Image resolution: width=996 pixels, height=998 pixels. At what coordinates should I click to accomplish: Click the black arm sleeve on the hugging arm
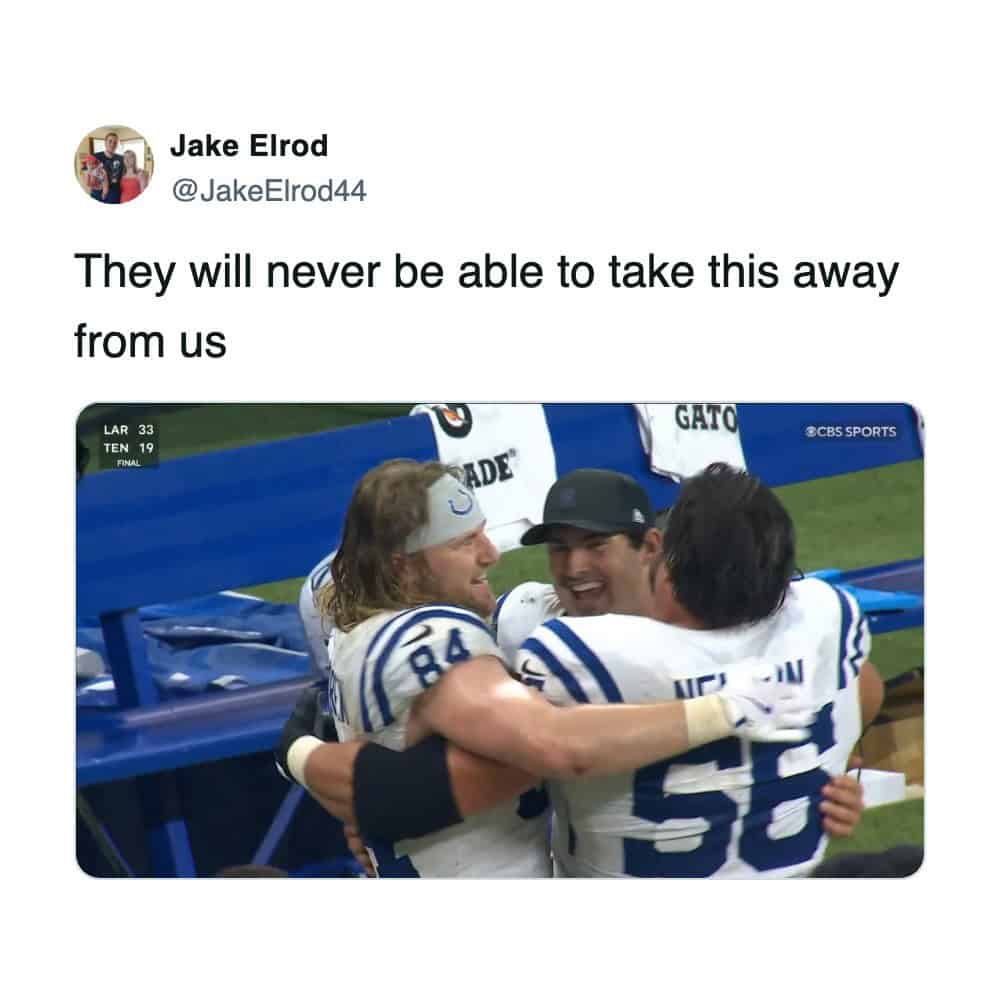pos(406,789)
